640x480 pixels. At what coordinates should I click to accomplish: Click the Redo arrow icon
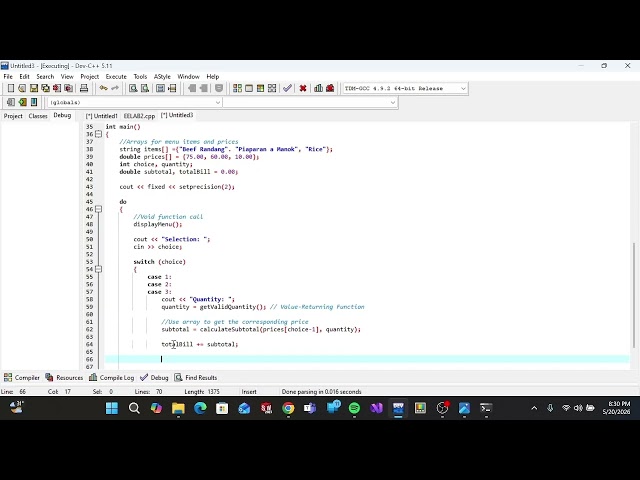coord(115,88)
